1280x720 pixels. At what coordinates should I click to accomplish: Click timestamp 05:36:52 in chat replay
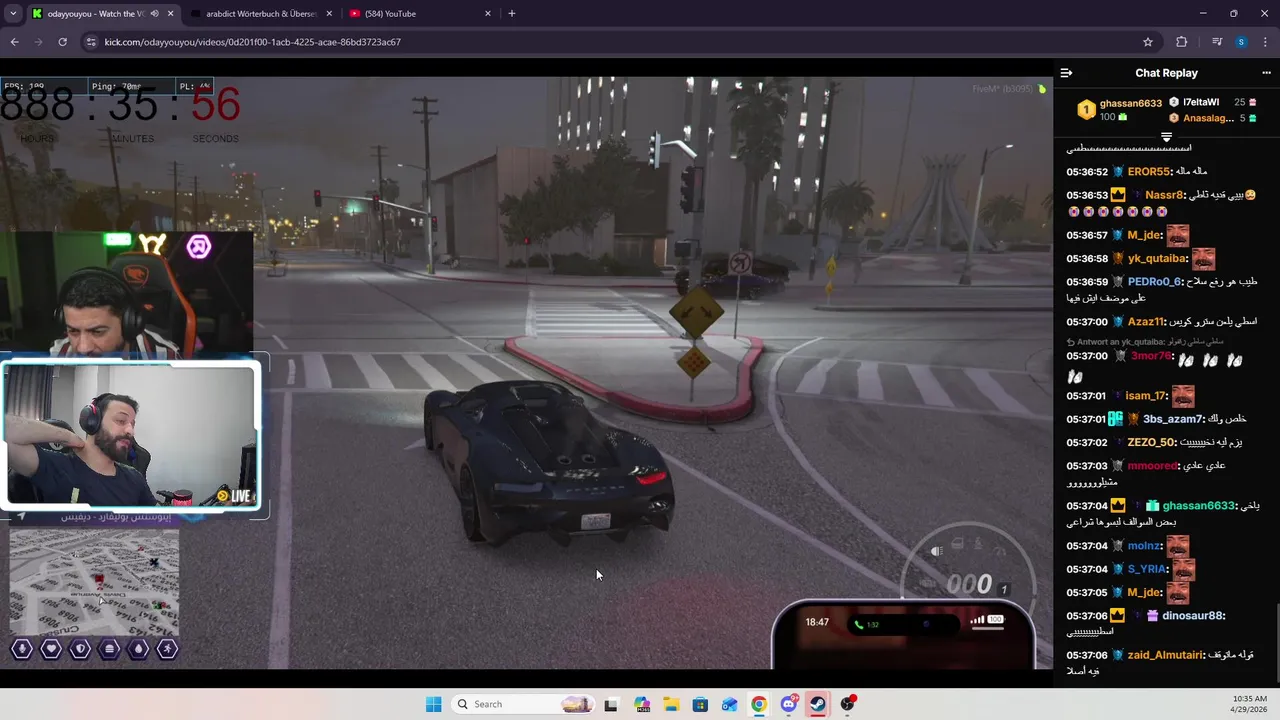tap(1086, 172)
